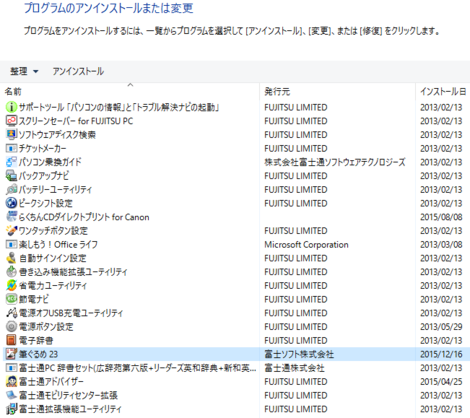Select program name 富士通拡張機能ユーティリティ
This screenshot has width=470, height=418.
click(x=70, y=409)
